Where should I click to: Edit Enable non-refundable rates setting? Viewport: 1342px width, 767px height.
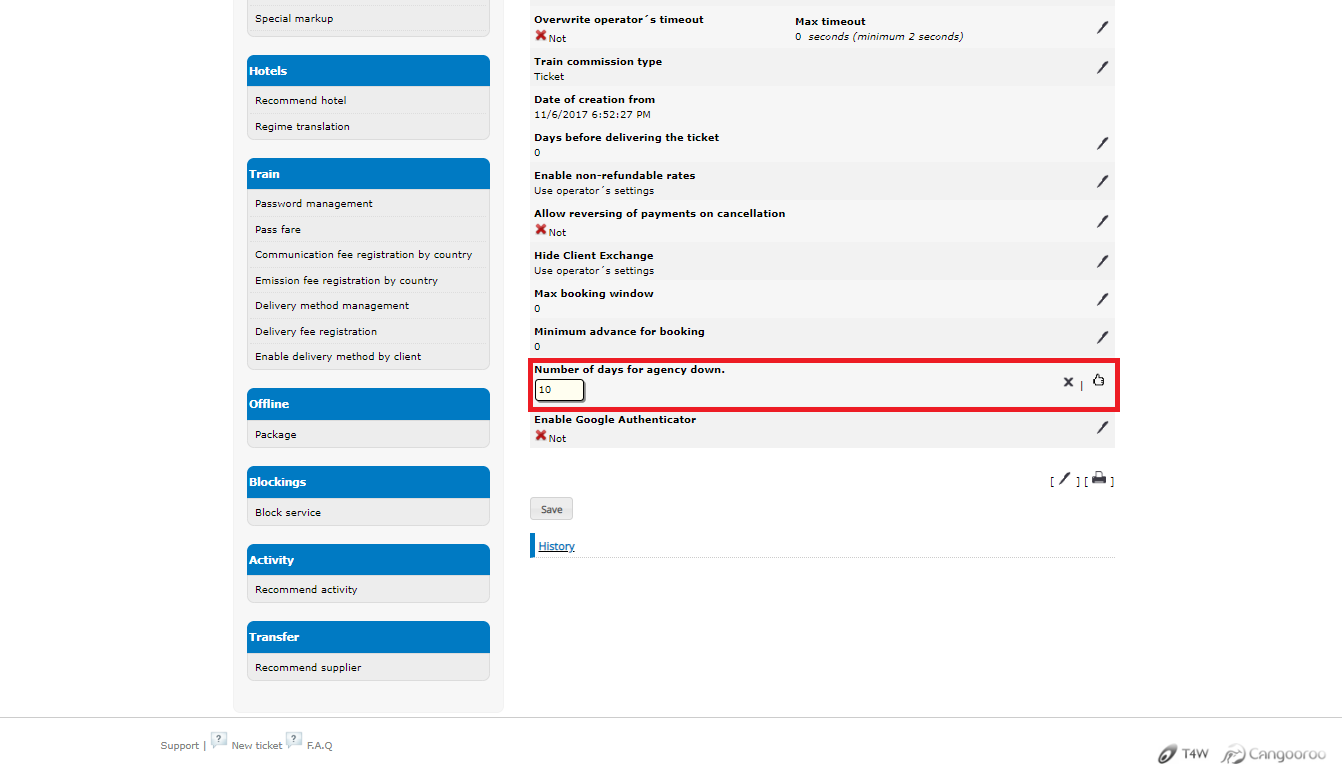coord(1102,181)
